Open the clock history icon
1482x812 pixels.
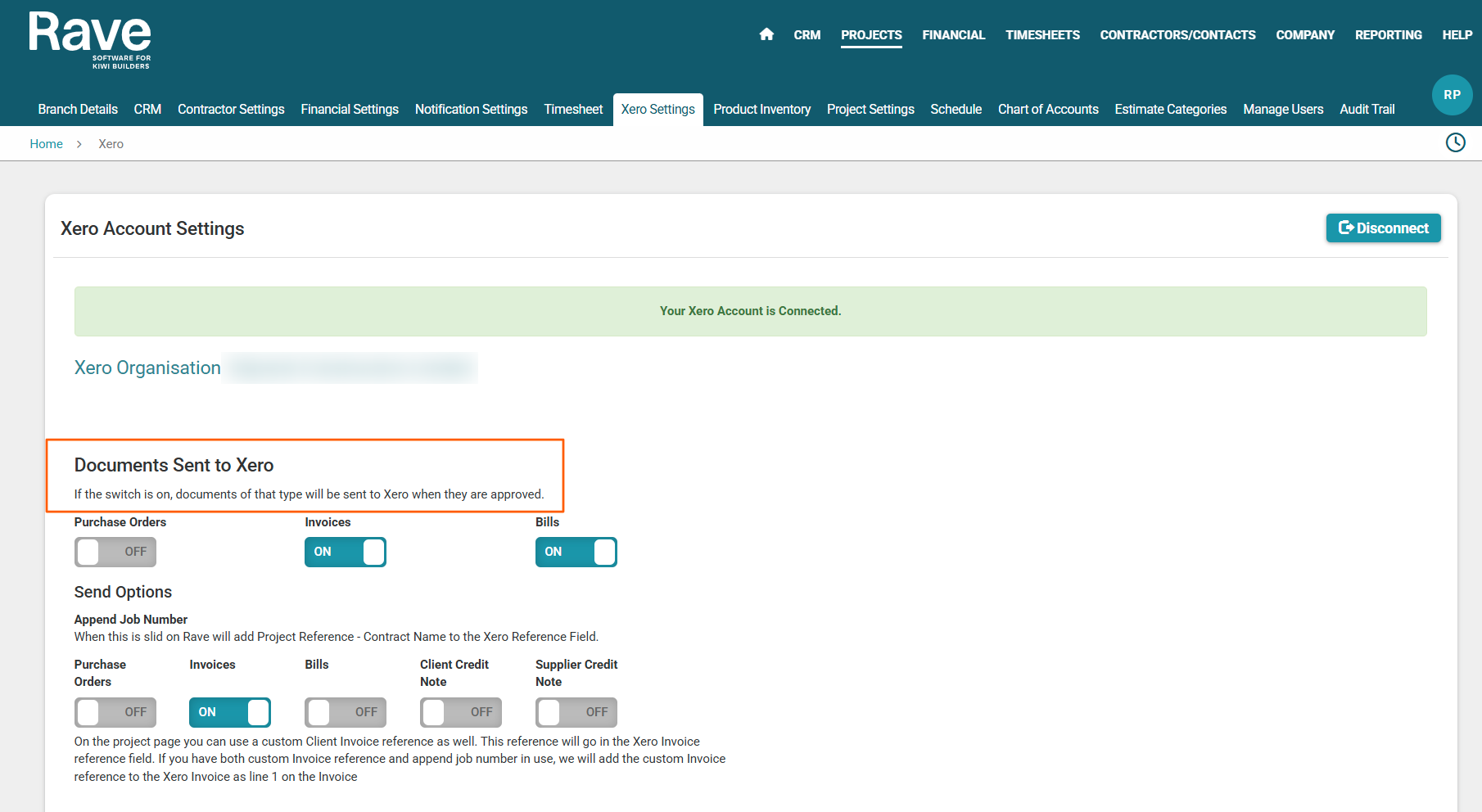point(1455,142)
